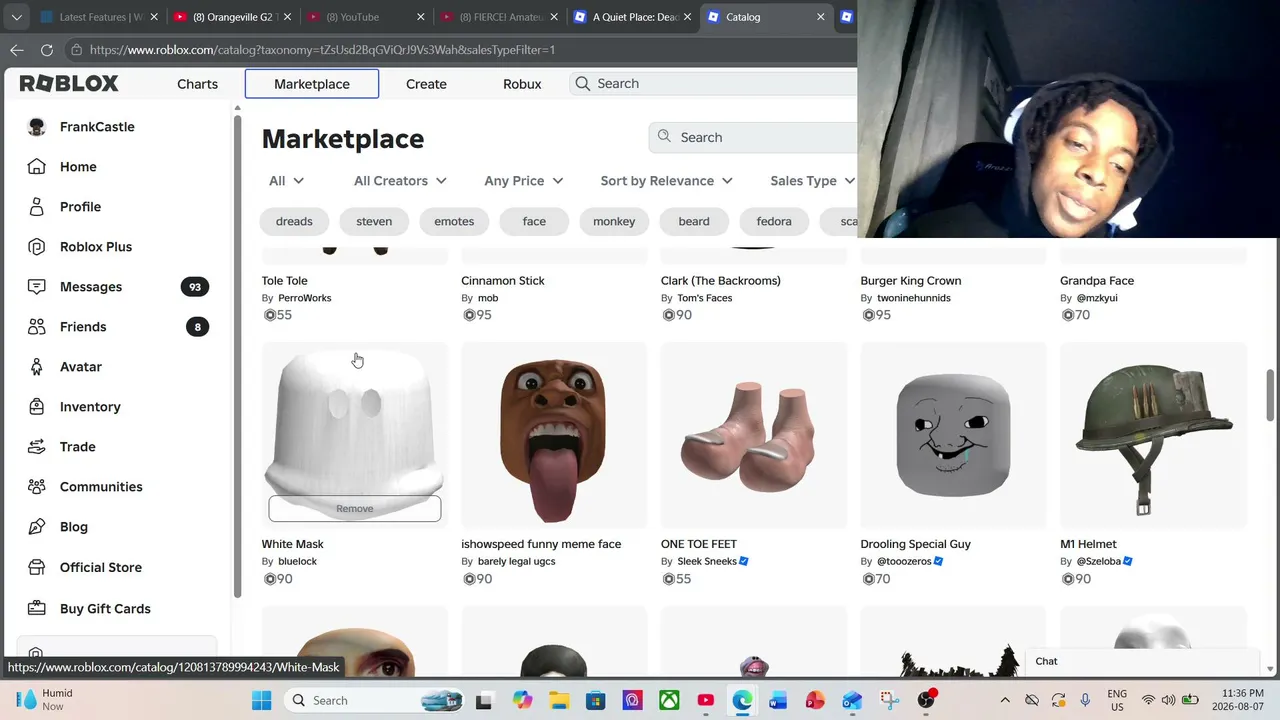Select the steven tag chip

(x=374, y=221)
